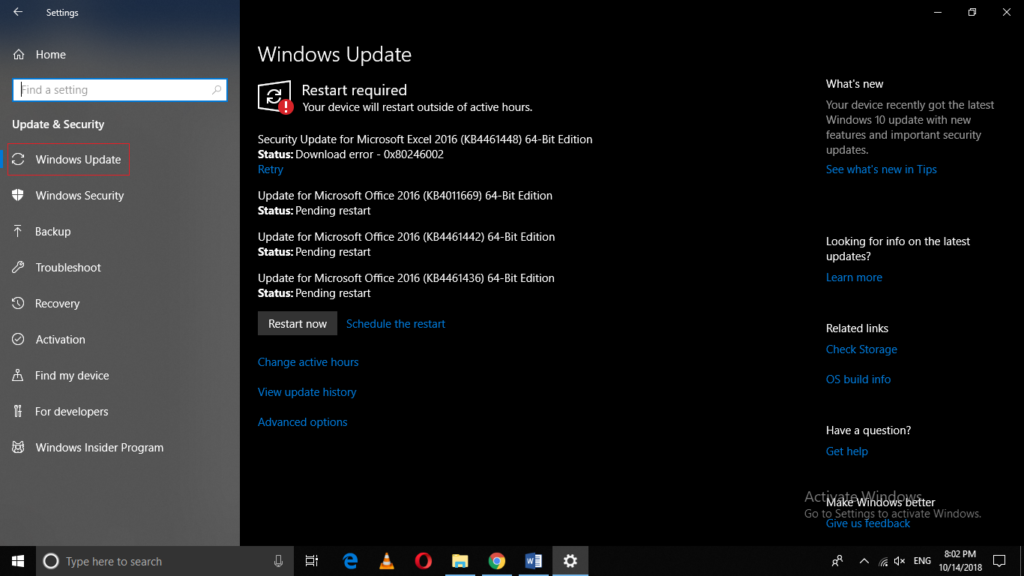Open Change active hours

tap(308, 362)
